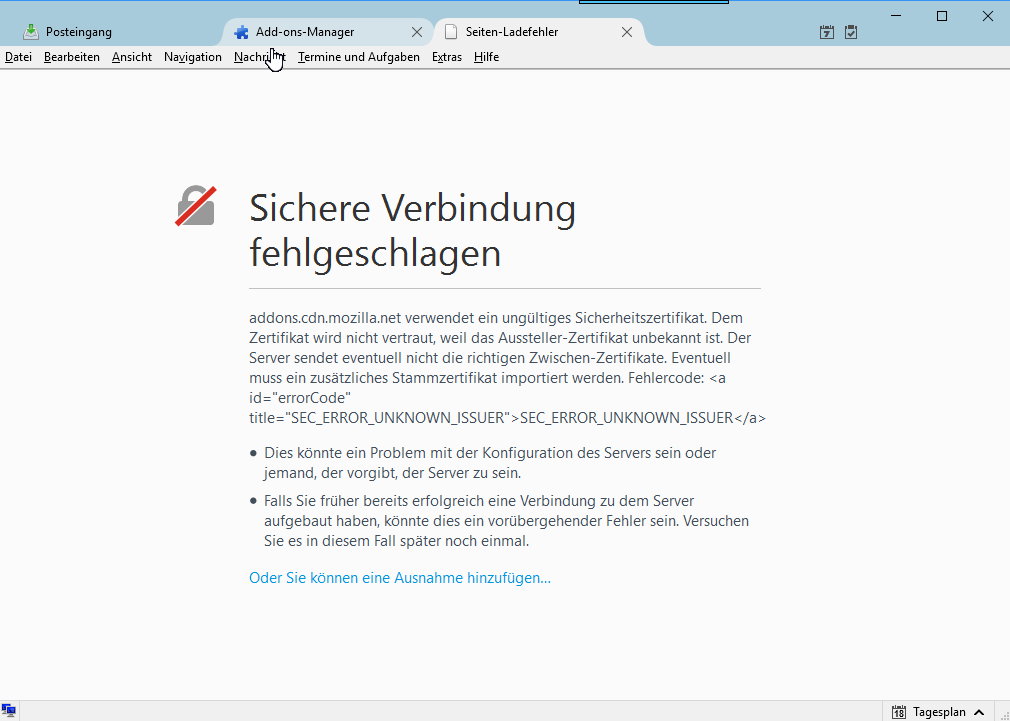Open the calendar tab icon
The width and height of the screenshot is (1010, 721).
826,32
